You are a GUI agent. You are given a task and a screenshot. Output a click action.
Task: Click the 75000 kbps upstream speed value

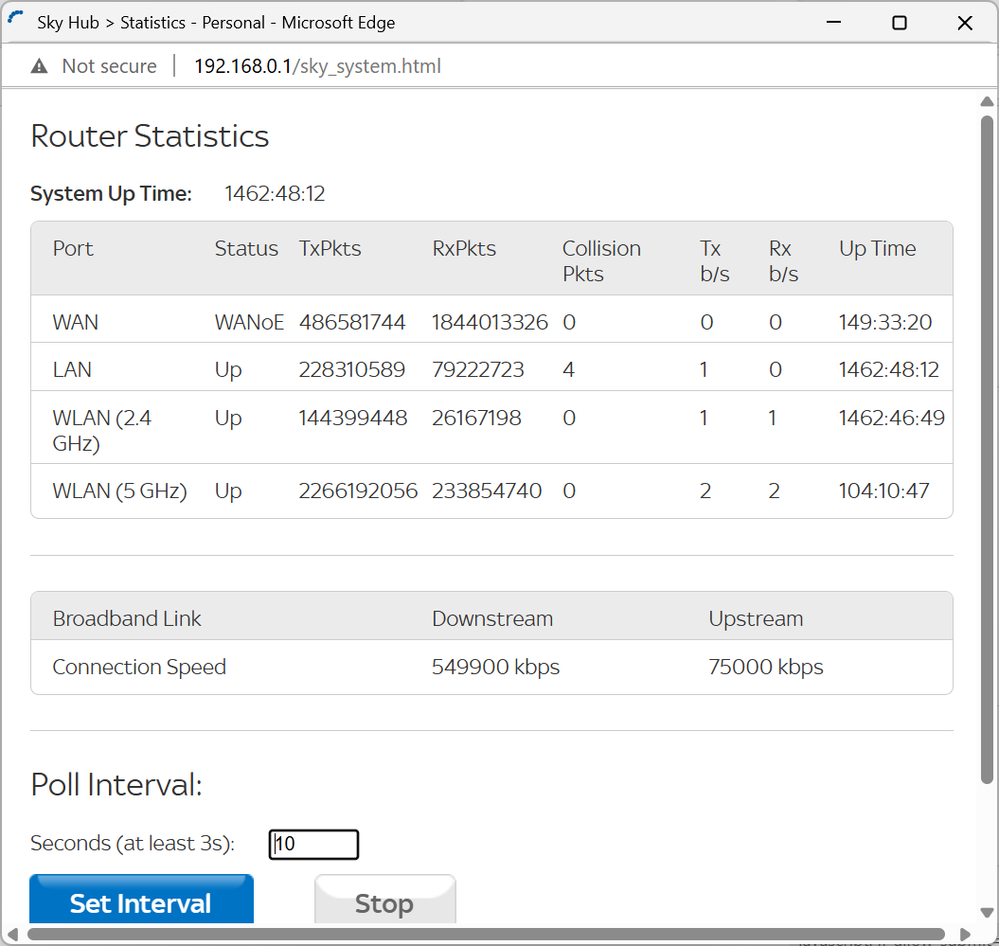point(765,667)
